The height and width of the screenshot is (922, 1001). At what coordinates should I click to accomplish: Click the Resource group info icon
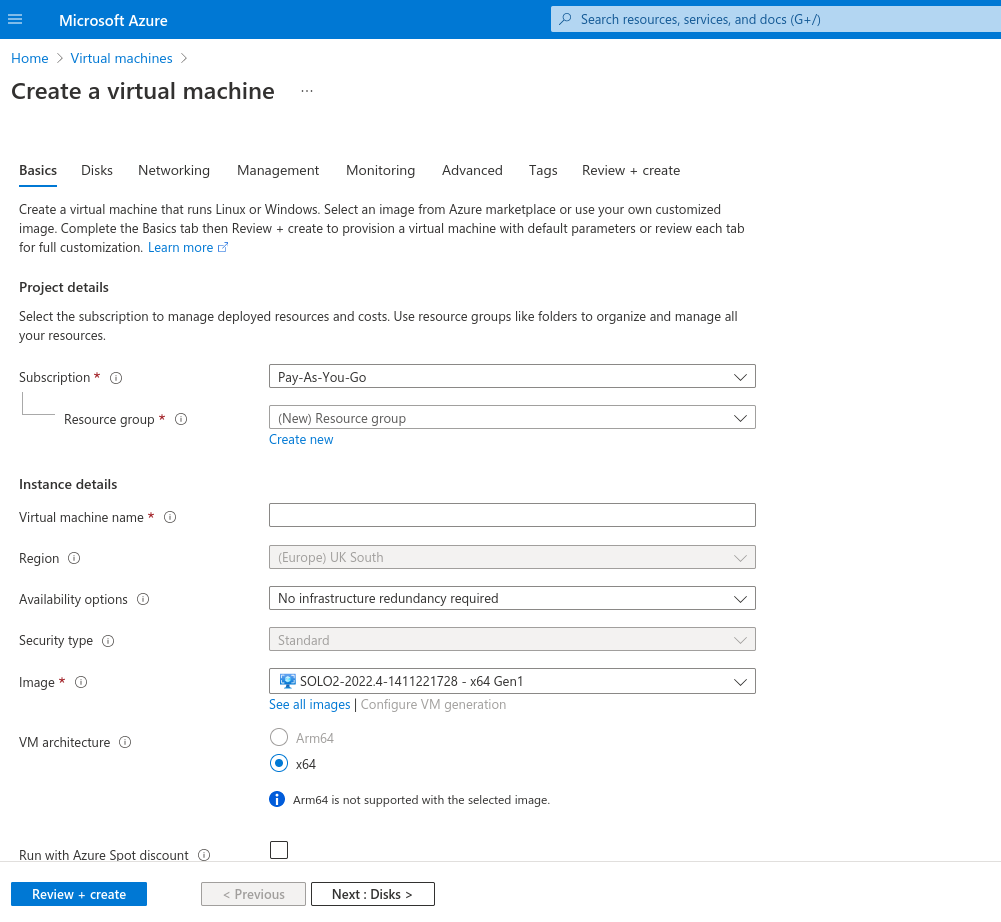click(181, 419)
